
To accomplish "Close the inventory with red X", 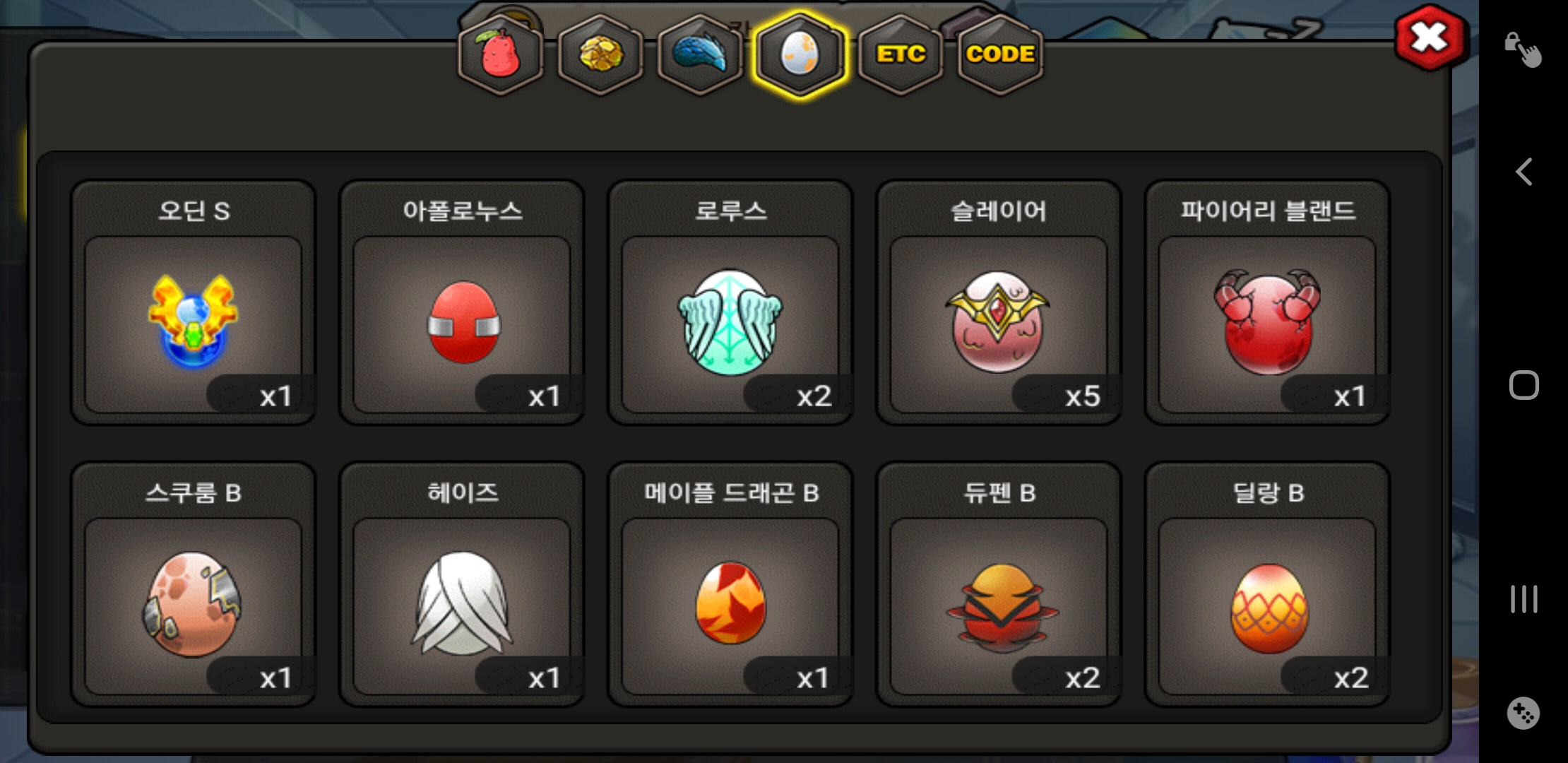I will point(1431,37).
